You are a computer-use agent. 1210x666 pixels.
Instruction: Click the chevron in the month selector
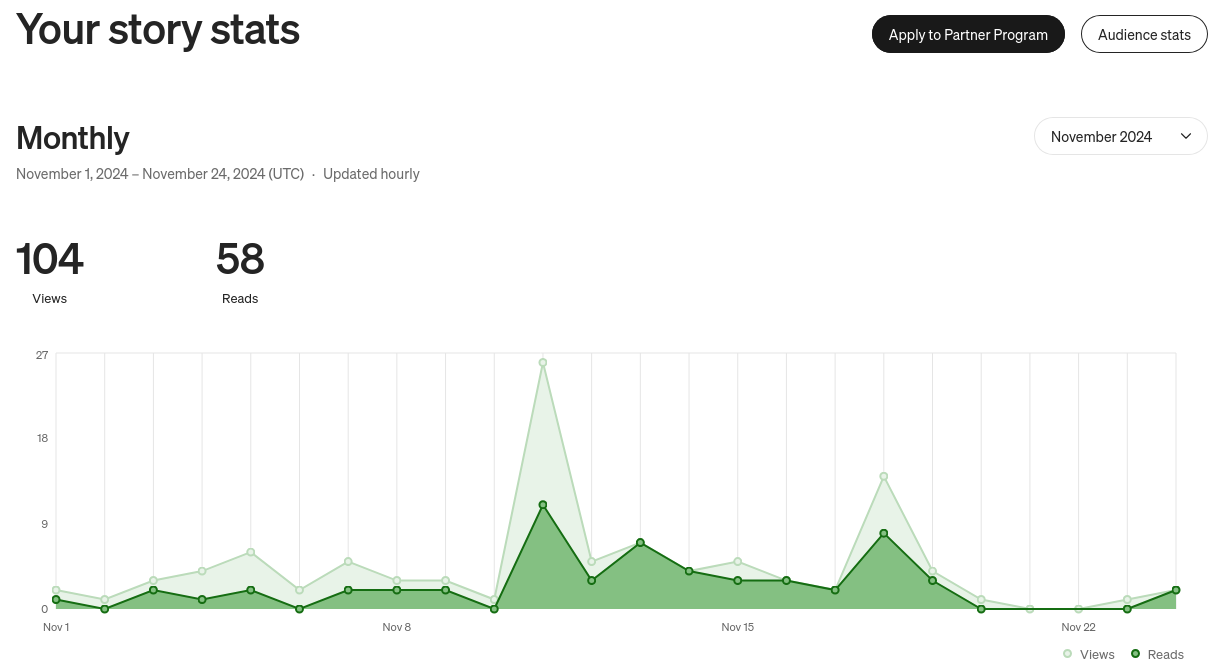click(1186, 136)
